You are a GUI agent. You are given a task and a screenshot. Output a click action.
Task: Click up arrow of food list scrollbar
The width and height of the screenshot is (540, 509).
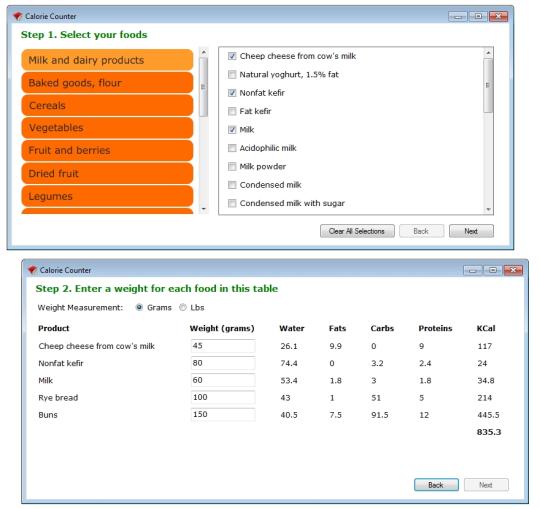point(488,53)
